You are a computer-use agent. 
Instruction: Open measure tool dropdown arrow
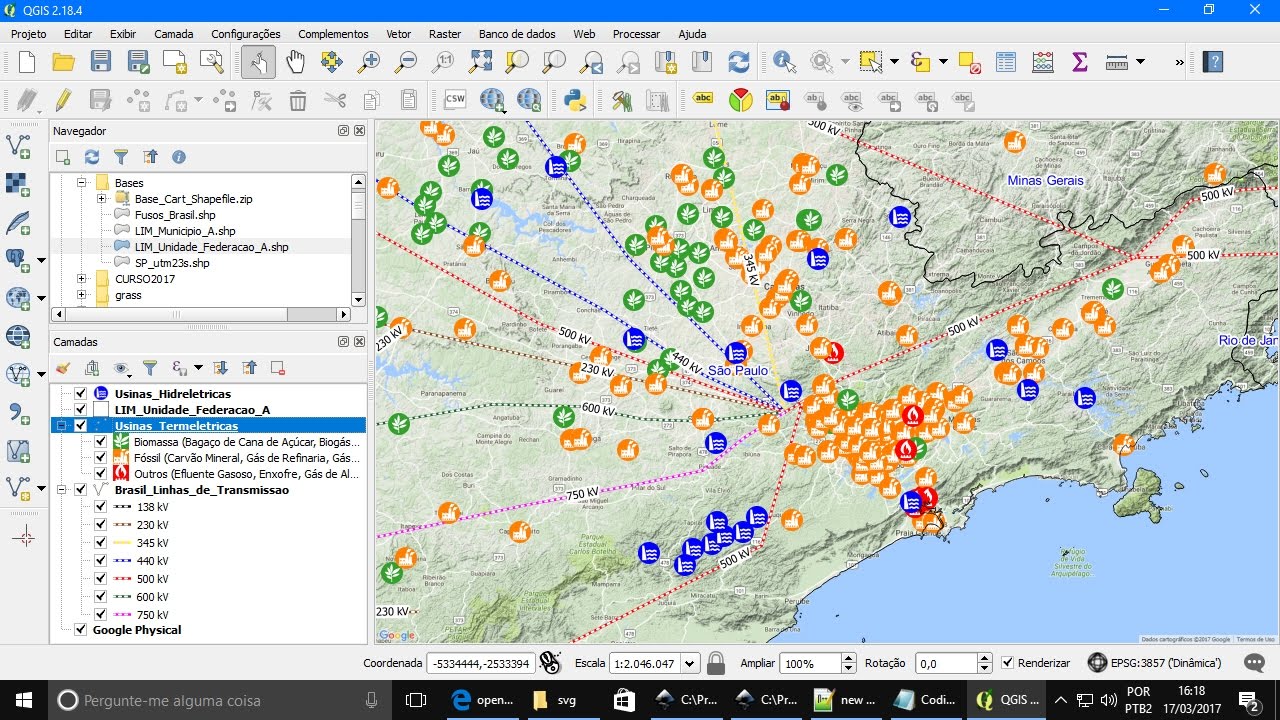click(x=1140, y=62)
